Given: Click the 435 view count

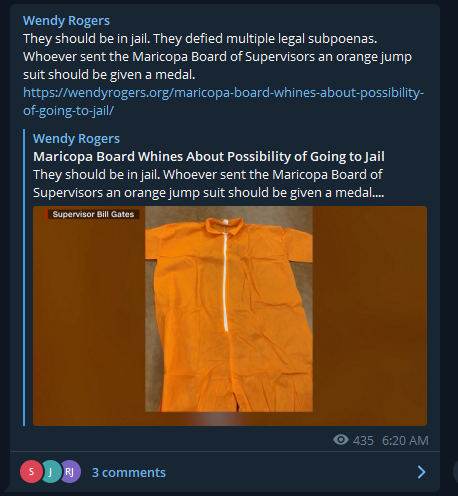Looking at the screenshot, I should [363, 440].
